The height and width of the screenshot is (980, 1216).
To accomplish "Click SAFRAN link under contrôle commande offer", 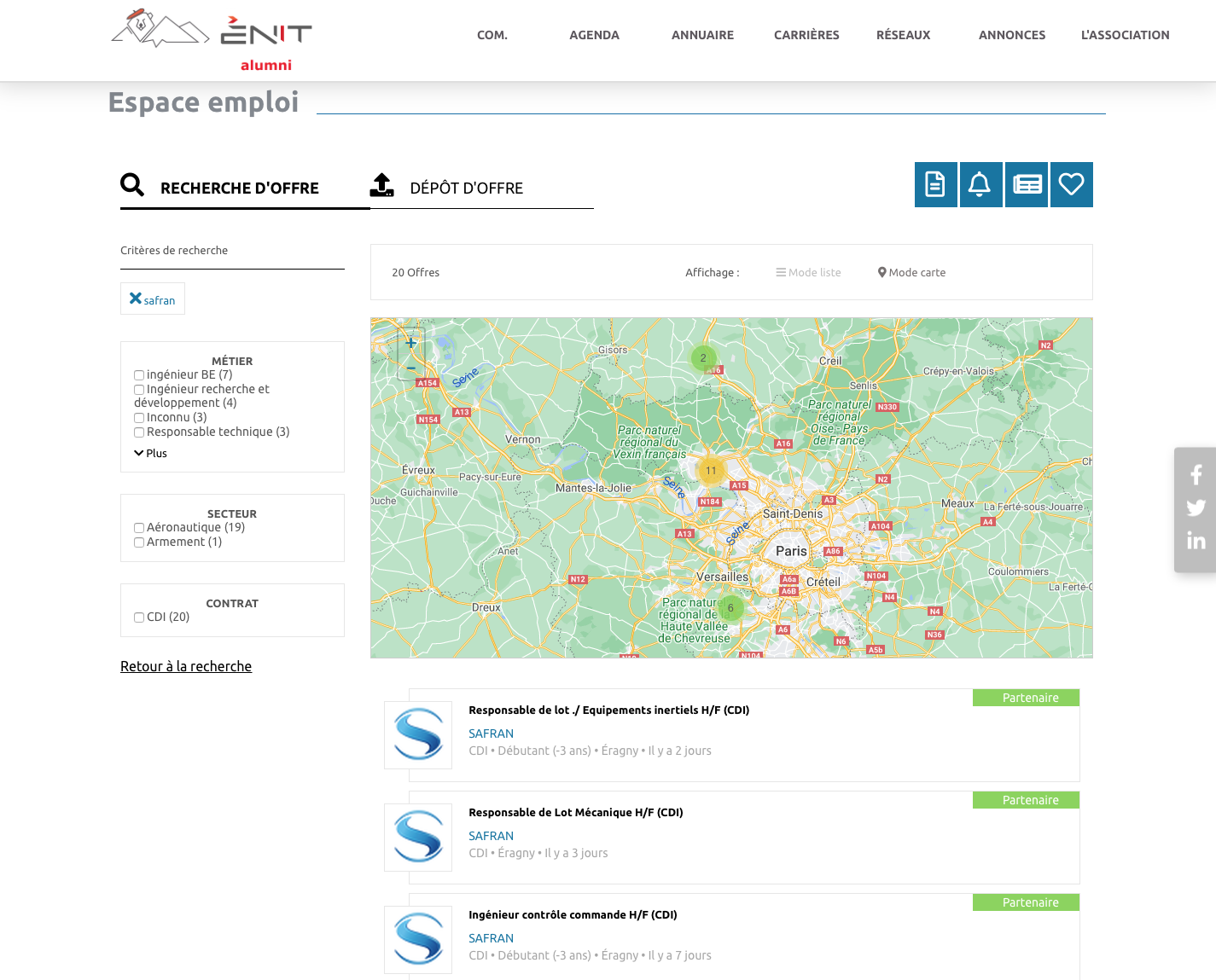I will coord(491,938).
